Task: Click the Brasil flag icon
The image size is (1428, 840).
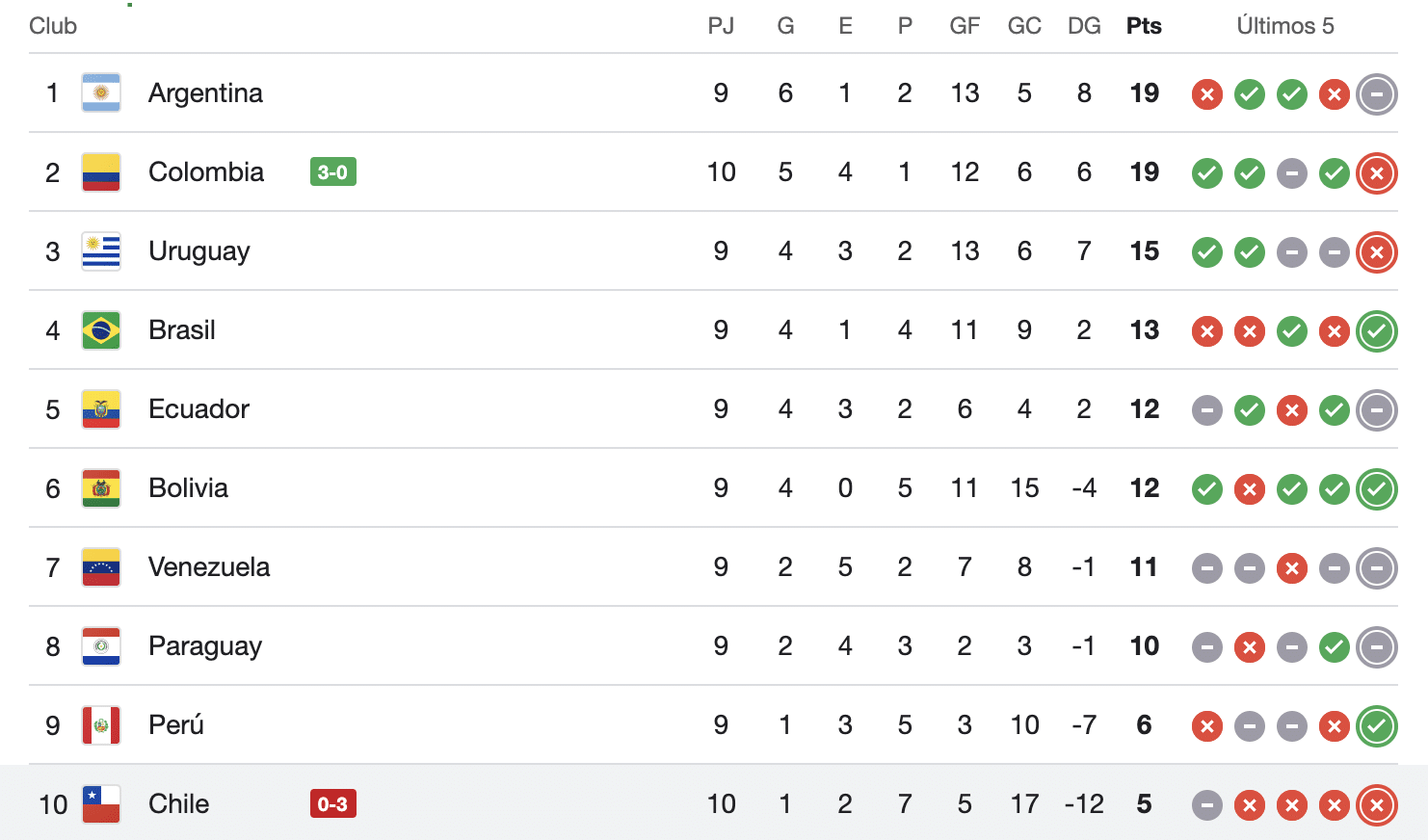Action: 101,330
